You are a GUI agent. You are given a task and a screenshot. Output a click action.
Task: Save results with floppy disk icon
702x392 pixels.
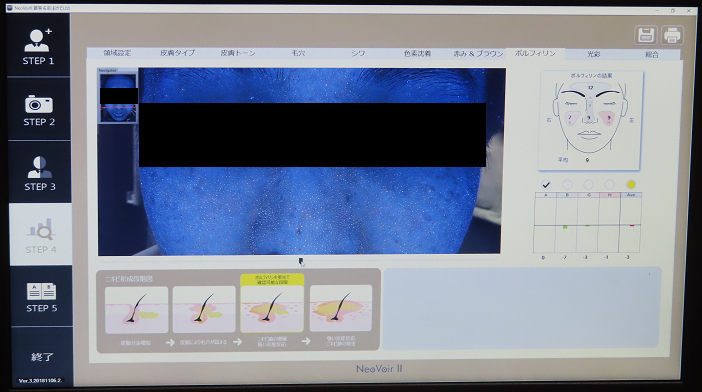point(646,35)
